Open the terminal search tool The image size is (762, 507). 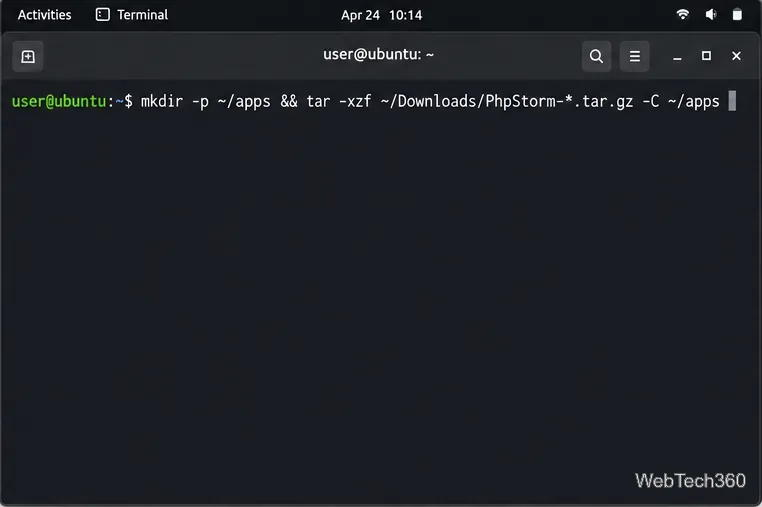coord(596,56)
